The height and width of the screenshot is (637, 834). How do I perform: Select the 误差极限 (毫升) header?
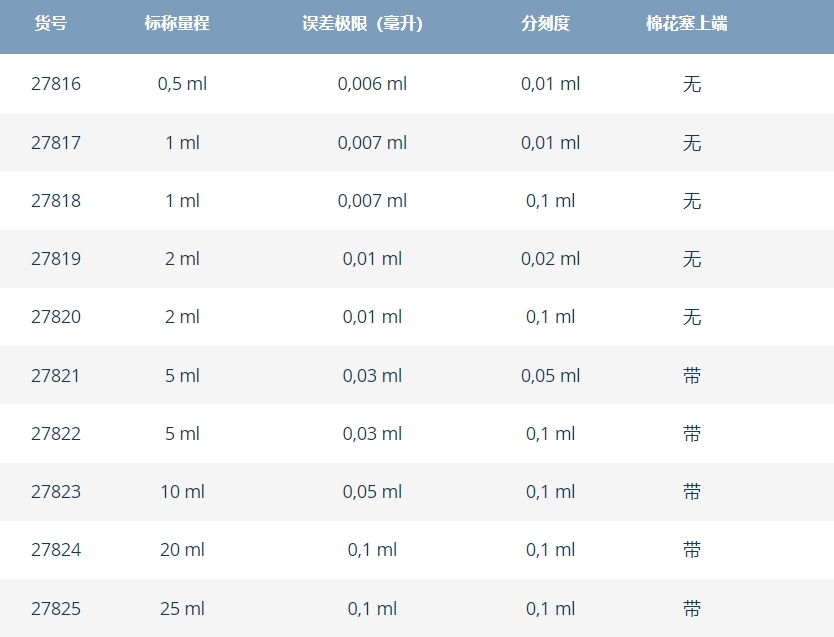coord(362,23)
